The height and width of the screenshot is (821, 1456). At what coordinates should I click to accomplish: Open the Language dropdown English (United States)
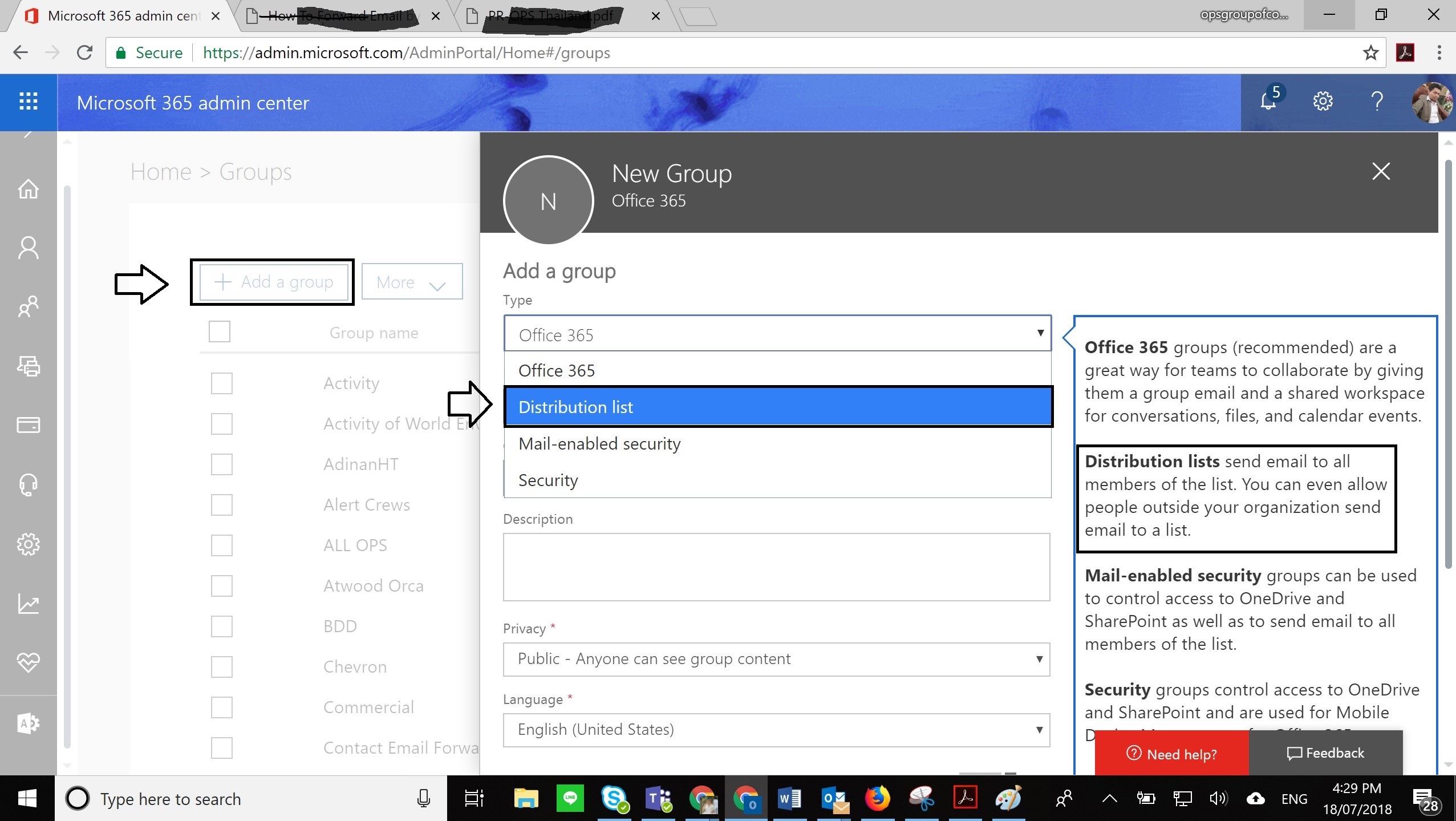[x=776, y=730]
